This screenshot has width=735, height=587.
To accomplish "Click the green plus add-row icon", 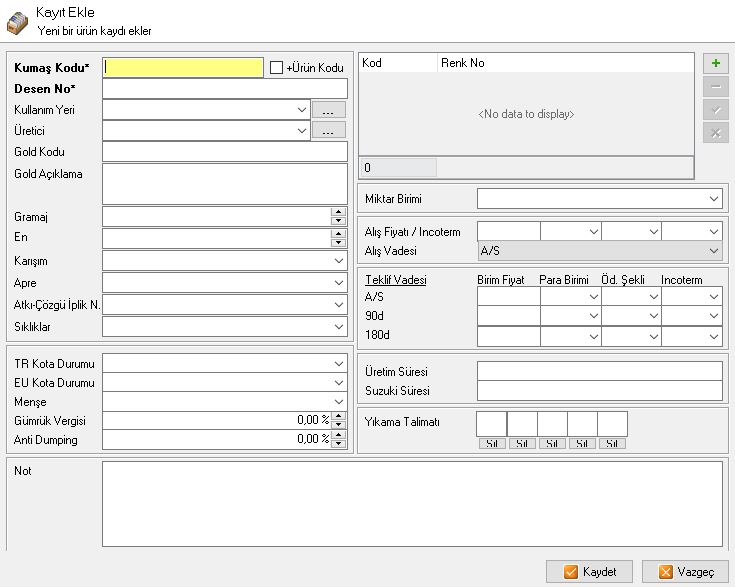I will (x=715, y=63).
